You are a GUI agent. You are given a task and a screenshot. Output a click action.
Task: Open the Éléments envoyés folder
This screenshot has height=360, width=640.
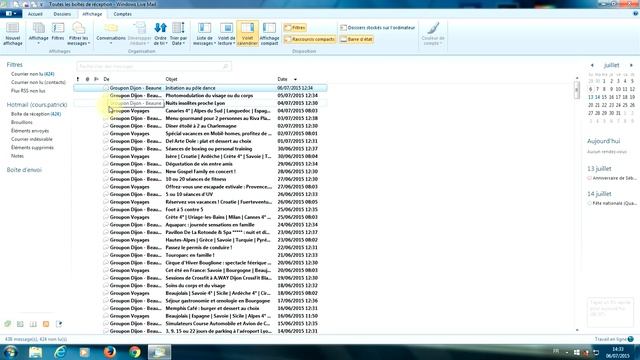[30, 131]
